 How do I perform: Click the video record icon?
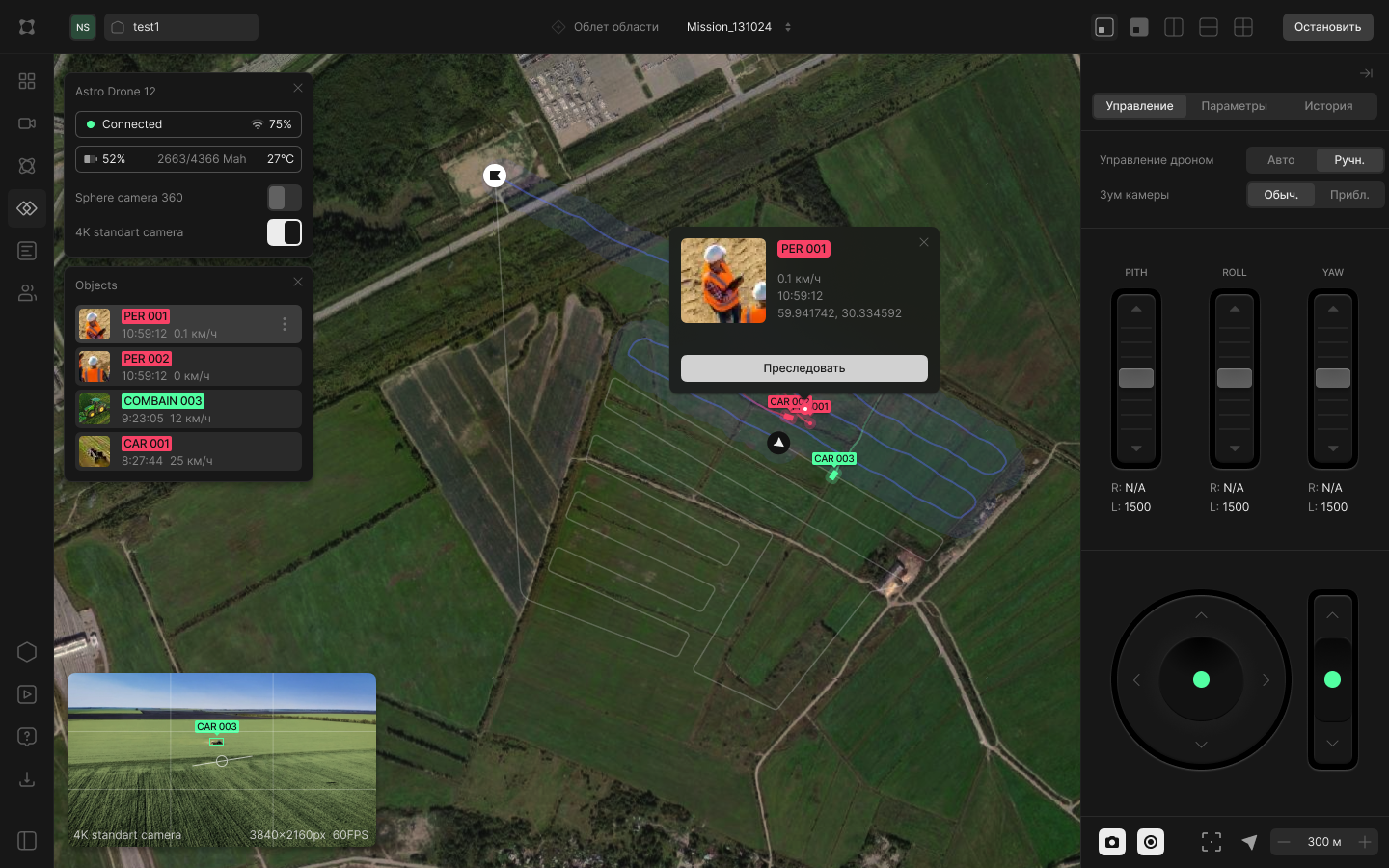(1151, 842)
